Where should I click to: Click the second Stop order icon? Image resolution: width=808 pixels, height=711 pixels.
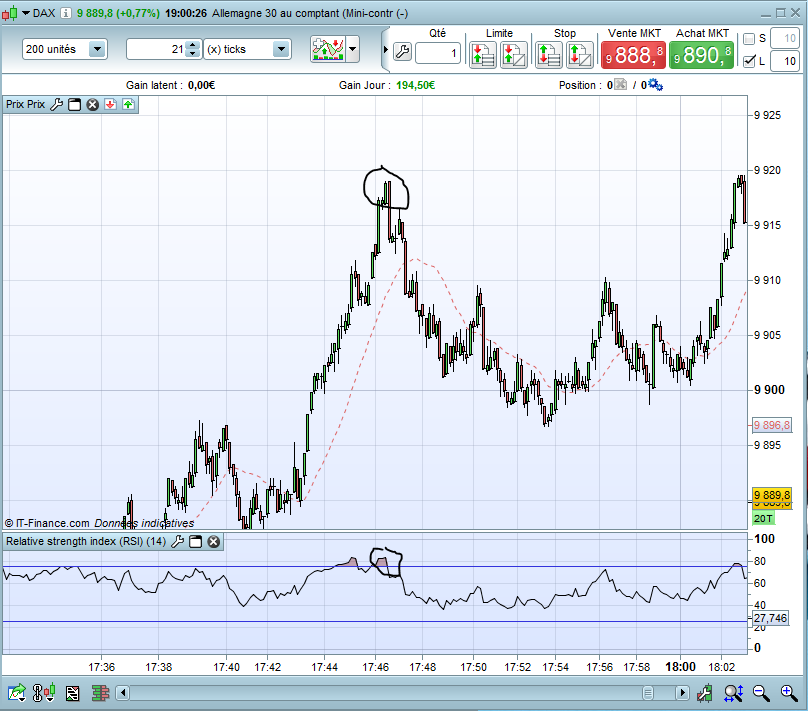coord(580,55)
